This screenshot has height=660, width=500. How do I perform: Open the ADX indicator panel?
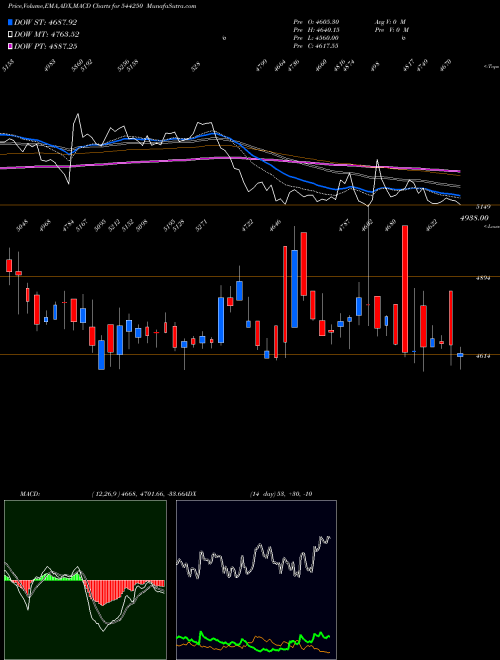click(256, 580)
